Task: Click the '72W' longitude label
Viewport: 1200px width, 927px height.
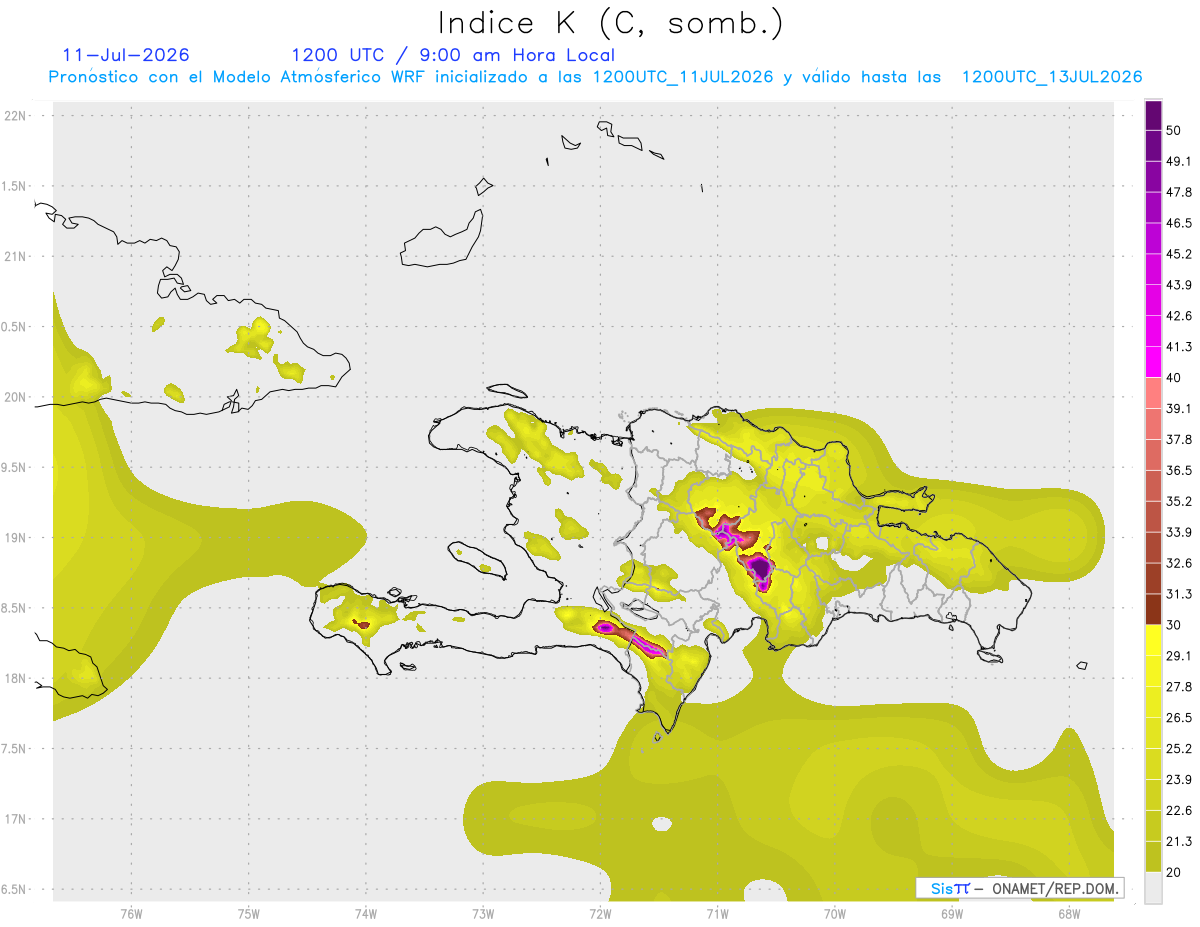Action: tap(600, 915)
